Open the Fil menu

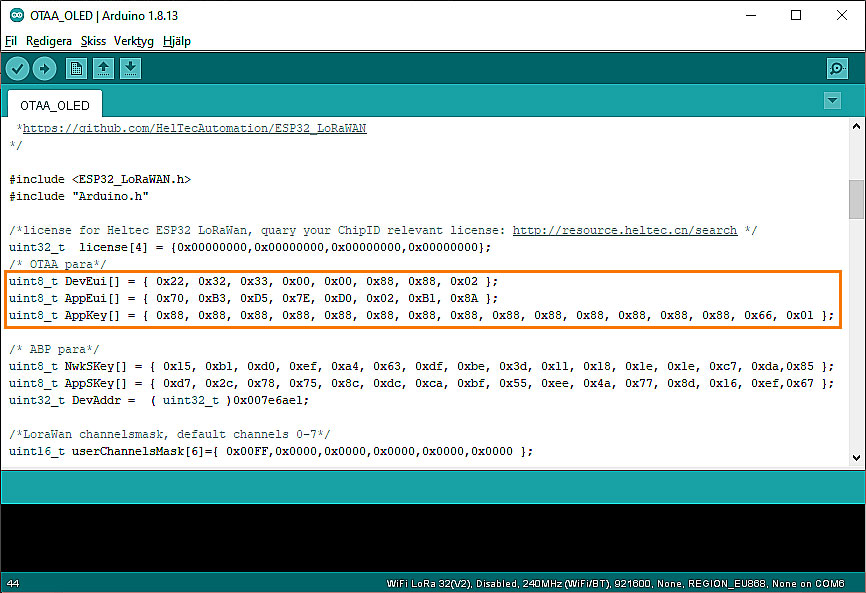coord(11,41)
